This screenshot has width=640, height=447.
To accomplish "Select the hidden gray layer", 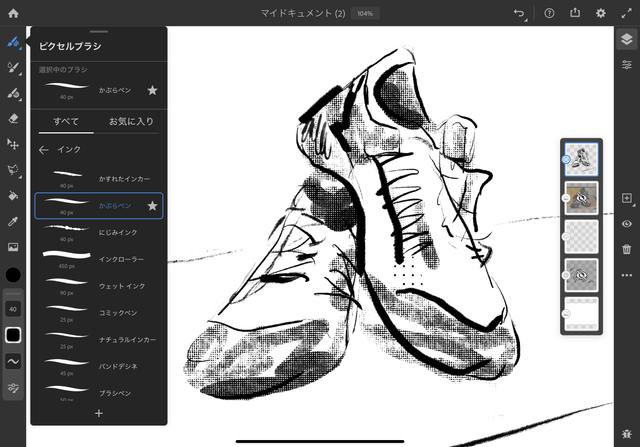I will [x=581, y=275].
